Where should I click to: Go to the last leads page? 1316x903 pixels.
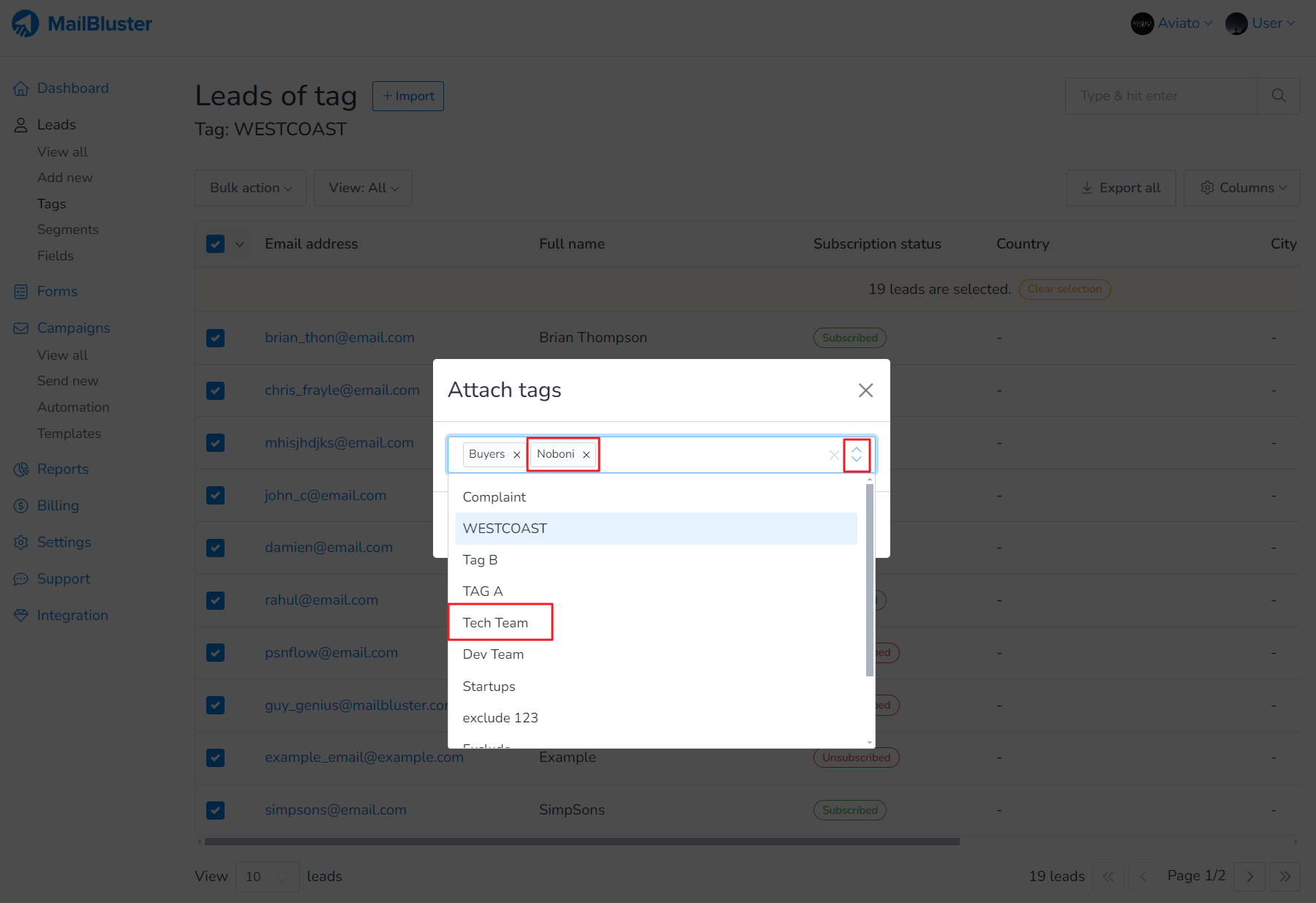(x=1285, y=876)
